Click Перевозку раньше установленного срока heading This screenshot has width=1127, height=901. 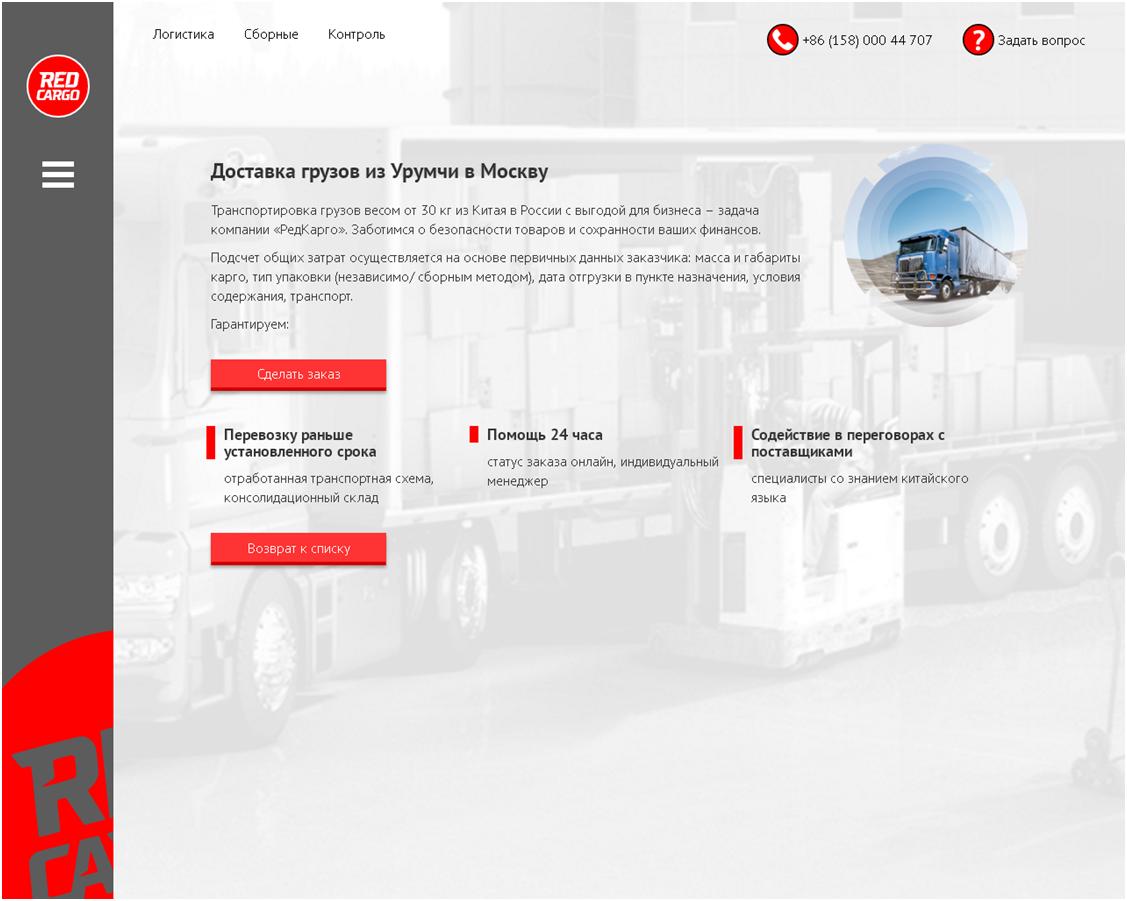(x=300, y=443)
